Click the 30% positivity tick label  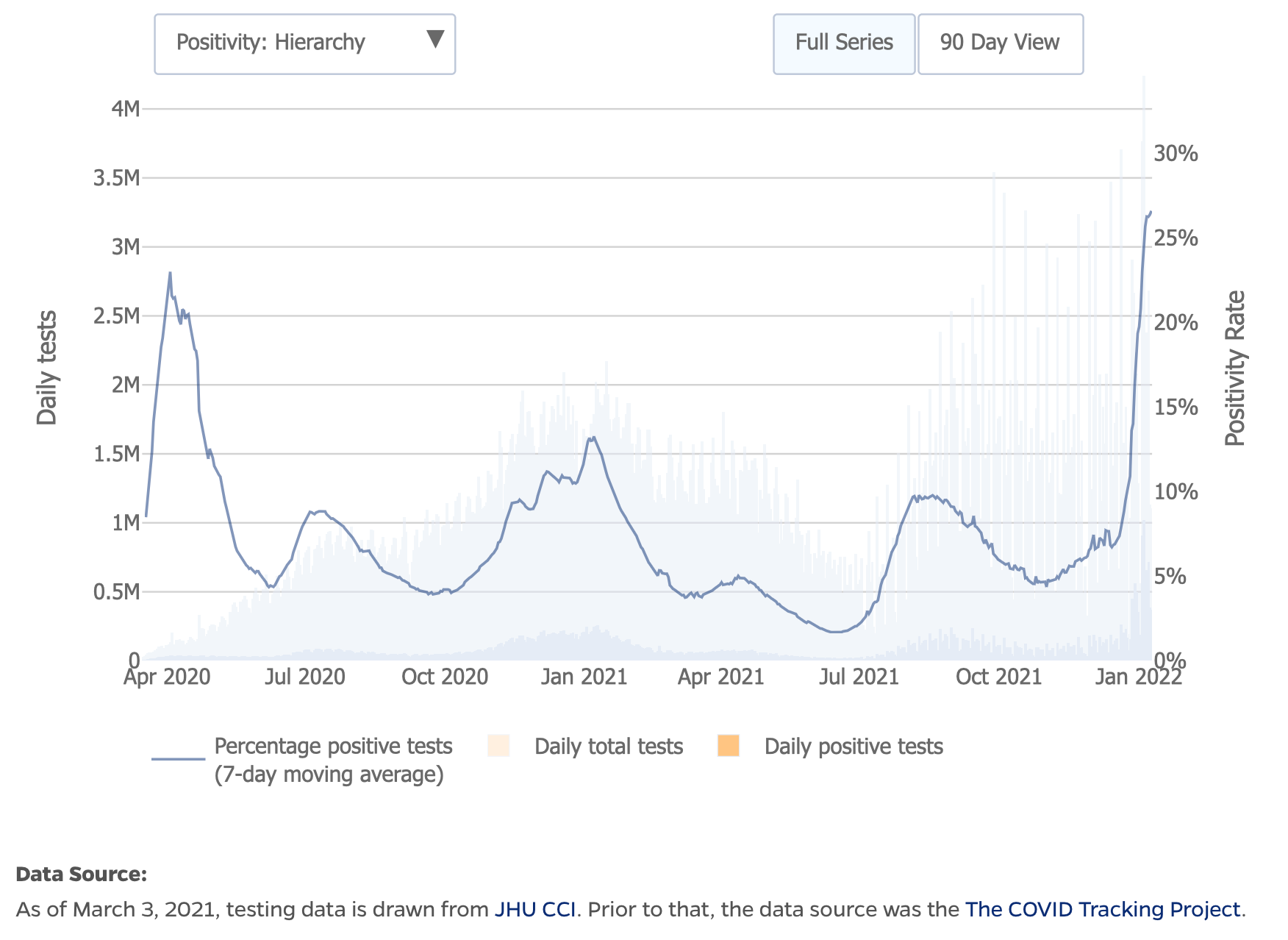click(1176, 154)
